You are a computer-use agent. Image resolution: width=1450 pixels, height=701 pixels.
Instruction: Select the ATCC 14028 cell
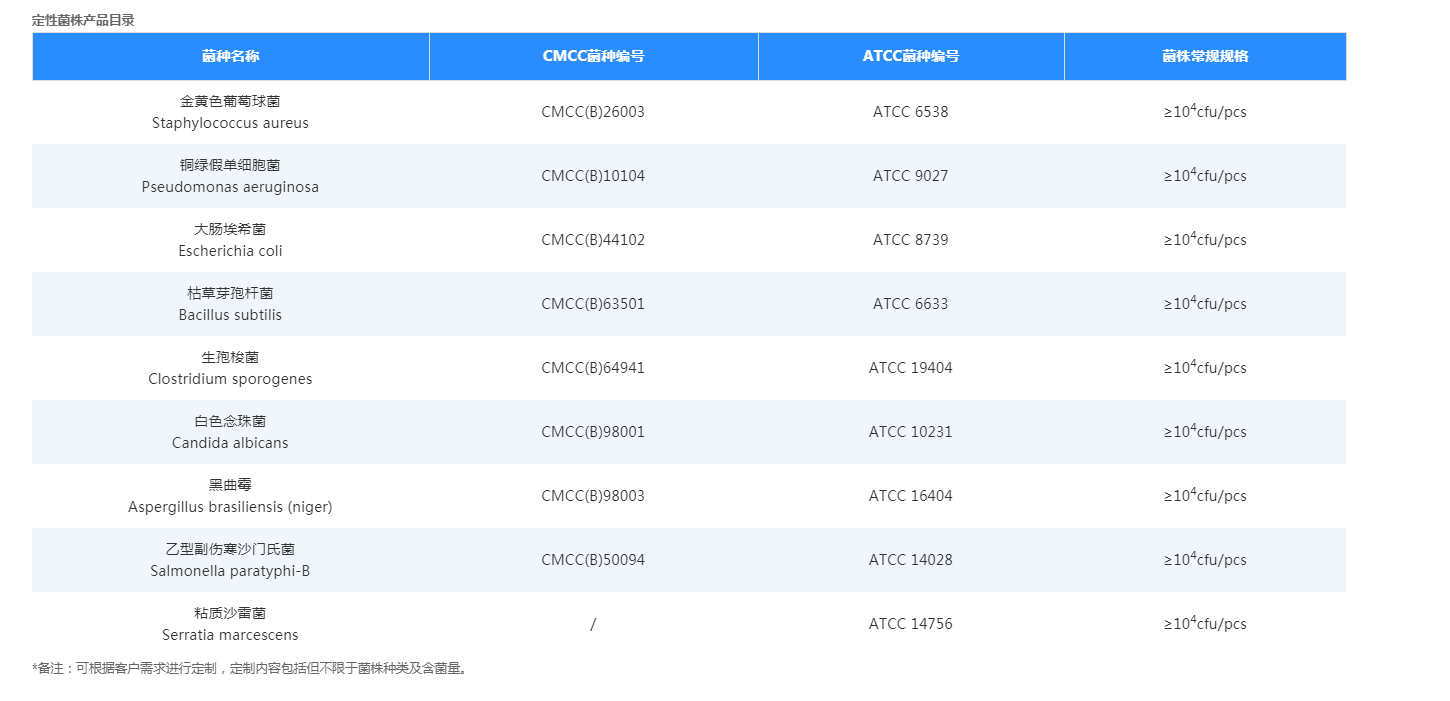[911, 560]
